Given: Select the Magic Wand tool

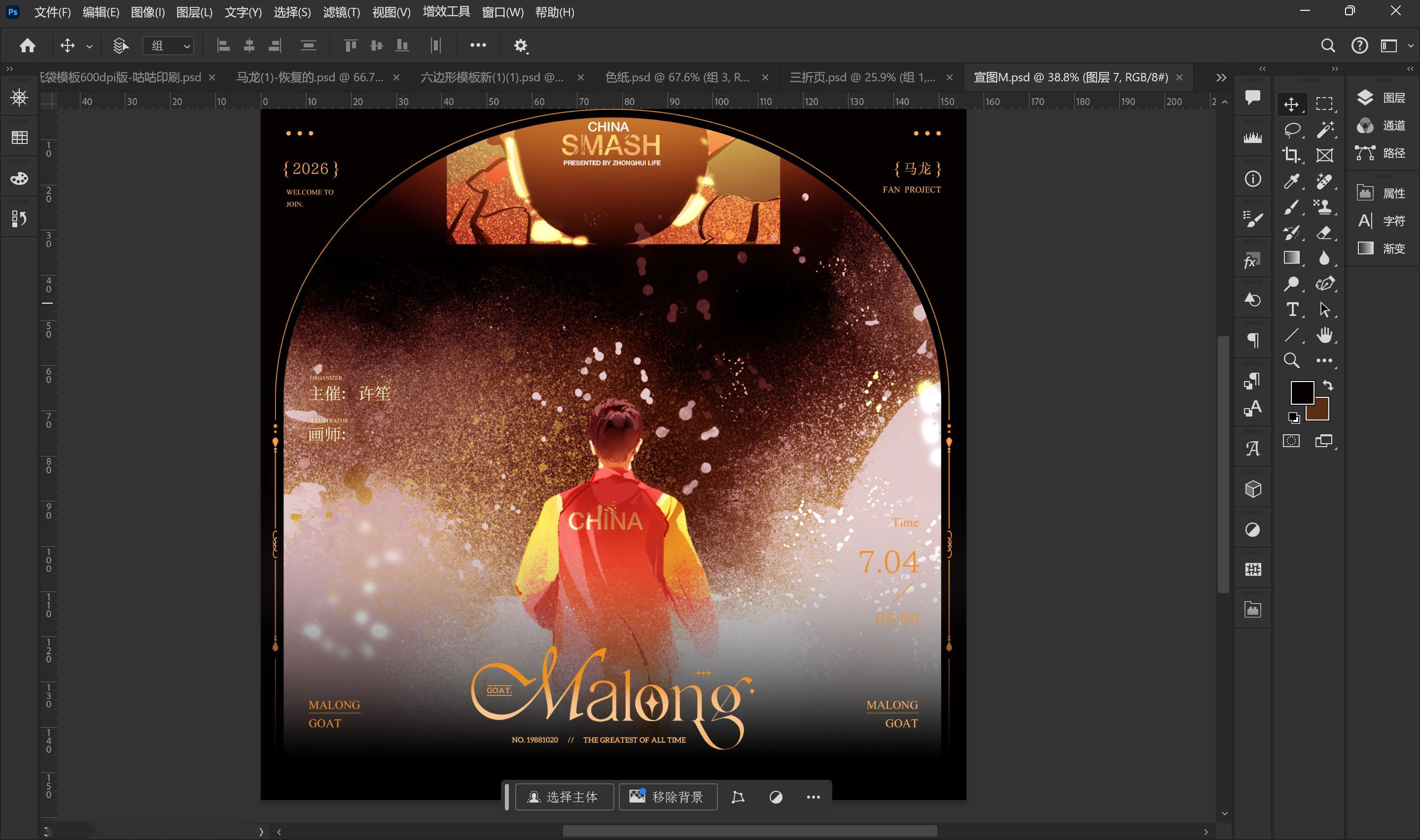Looking at the screenshot, I should click(x=1324, y=130).
